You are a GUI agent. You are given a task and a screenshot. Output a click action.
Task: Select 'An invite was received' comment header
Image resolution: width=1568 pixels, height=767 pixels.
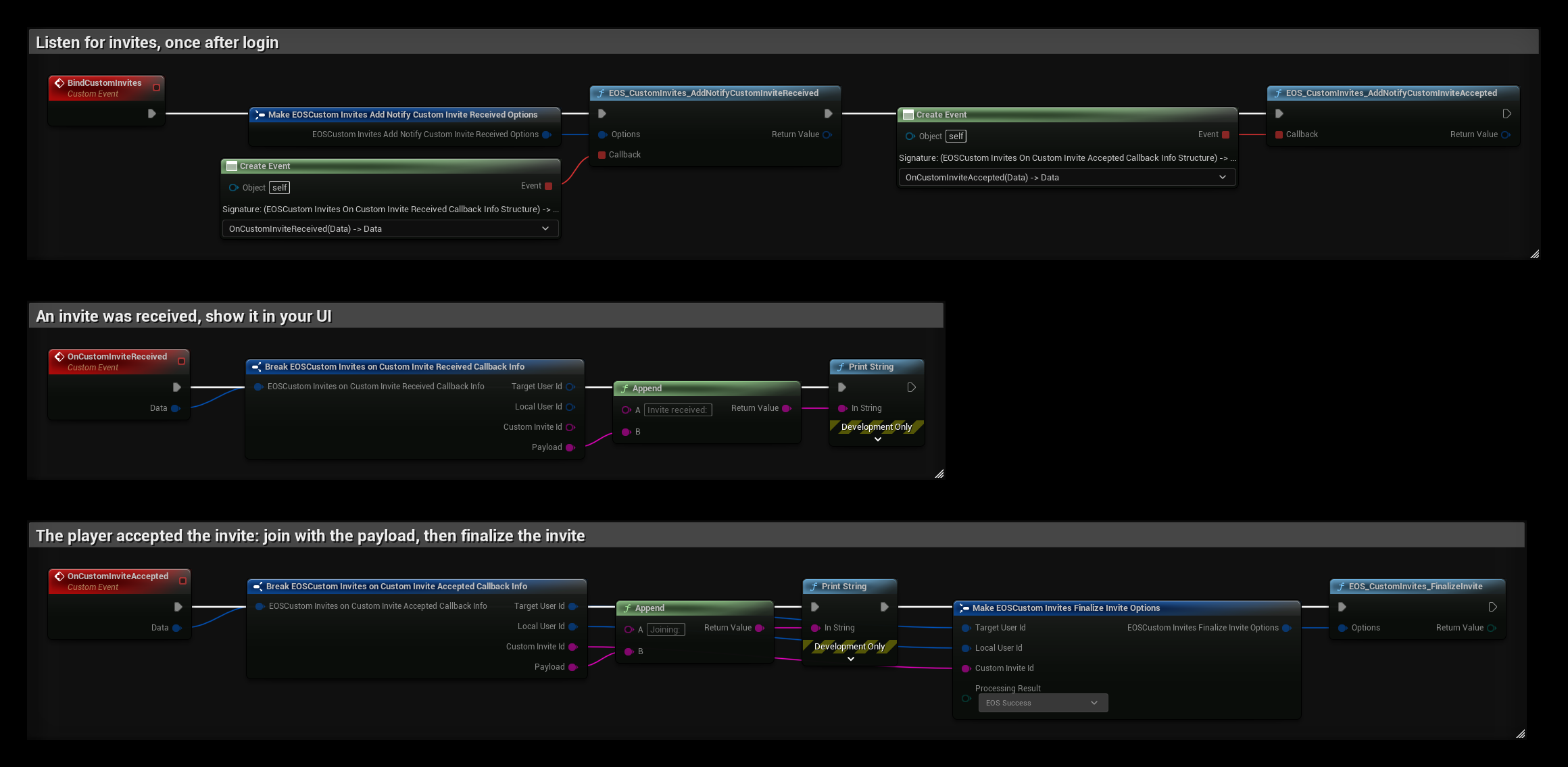485,316
